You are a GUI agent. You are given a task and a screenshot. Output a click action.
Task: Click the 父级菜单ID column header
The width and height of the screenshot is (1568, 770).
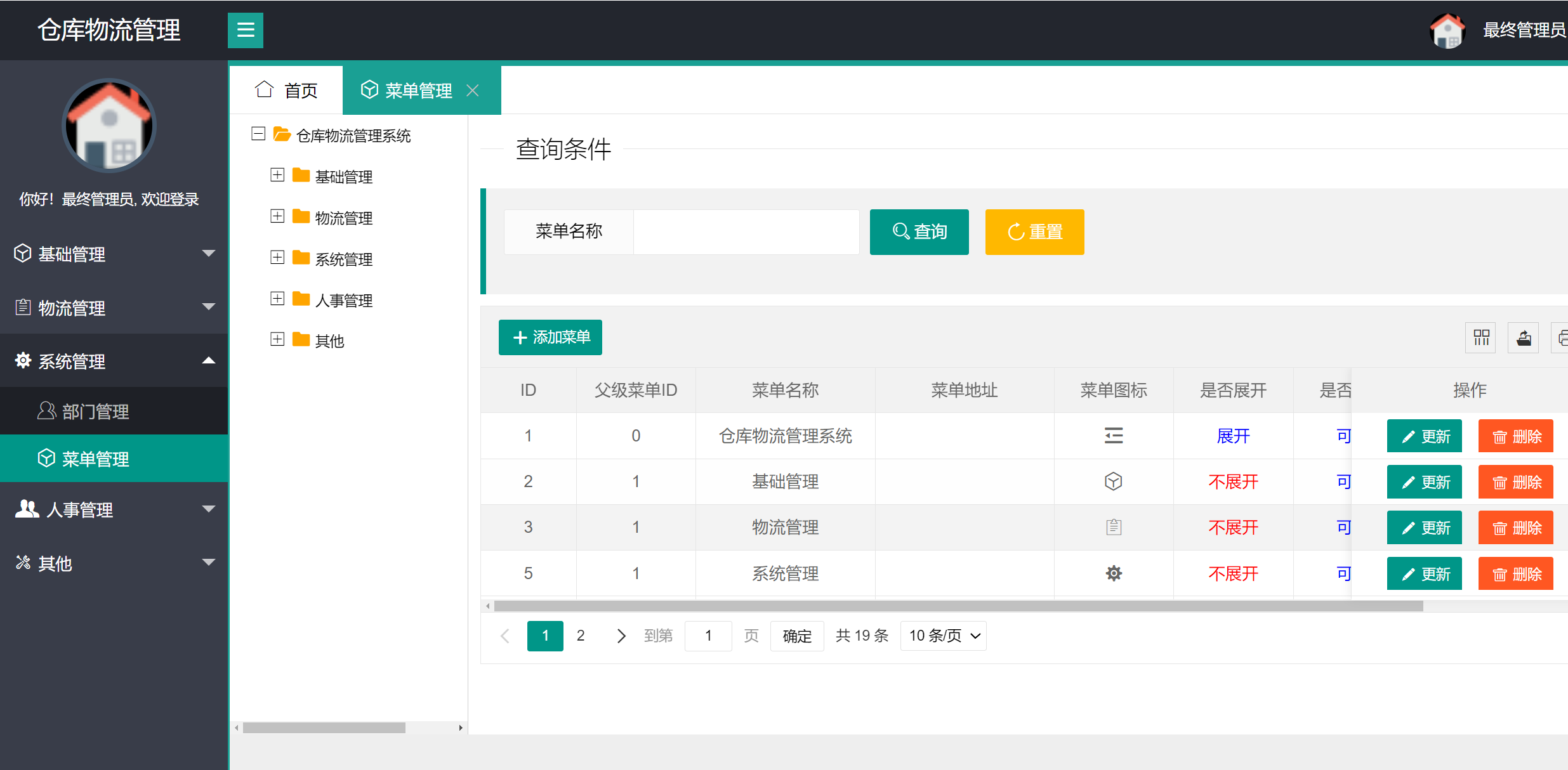click(x=636, y=389)
